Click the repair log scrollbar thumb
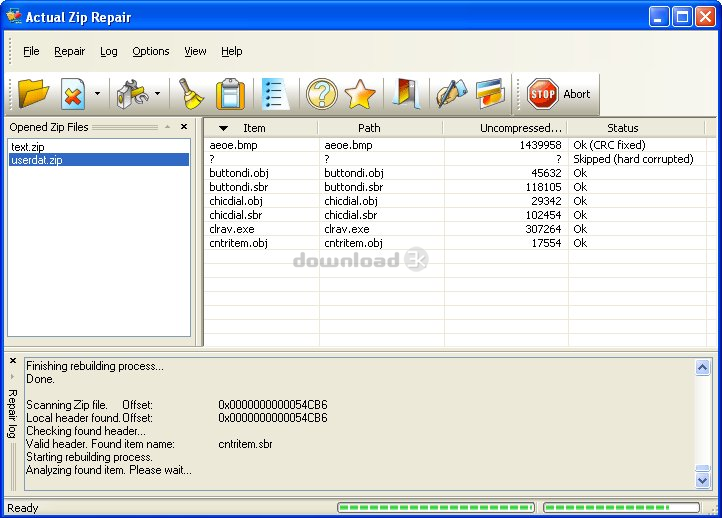 click(702, 468)
